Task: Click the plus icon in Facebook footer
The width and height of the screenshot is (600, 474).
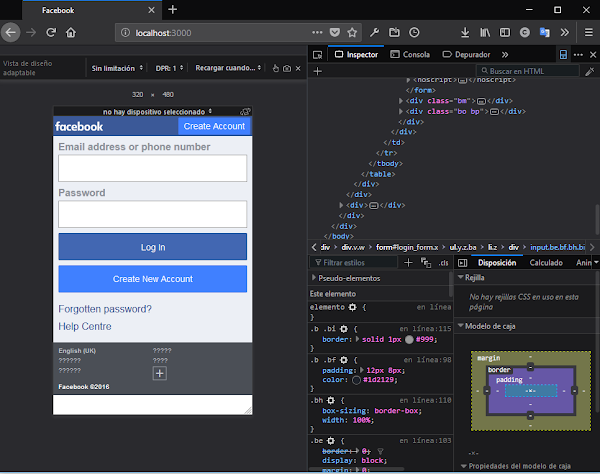Action: click(158, 373)
